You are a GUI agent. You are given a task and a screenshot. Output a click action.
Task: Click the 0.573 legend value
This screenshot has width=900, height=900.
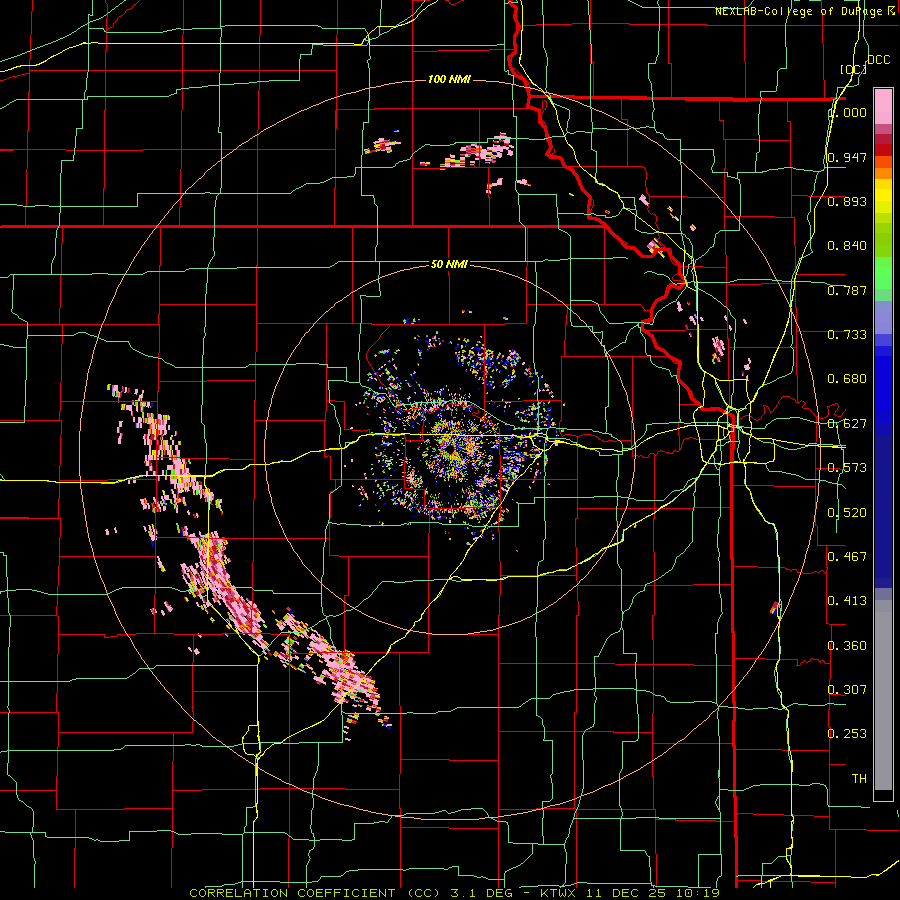847,468
